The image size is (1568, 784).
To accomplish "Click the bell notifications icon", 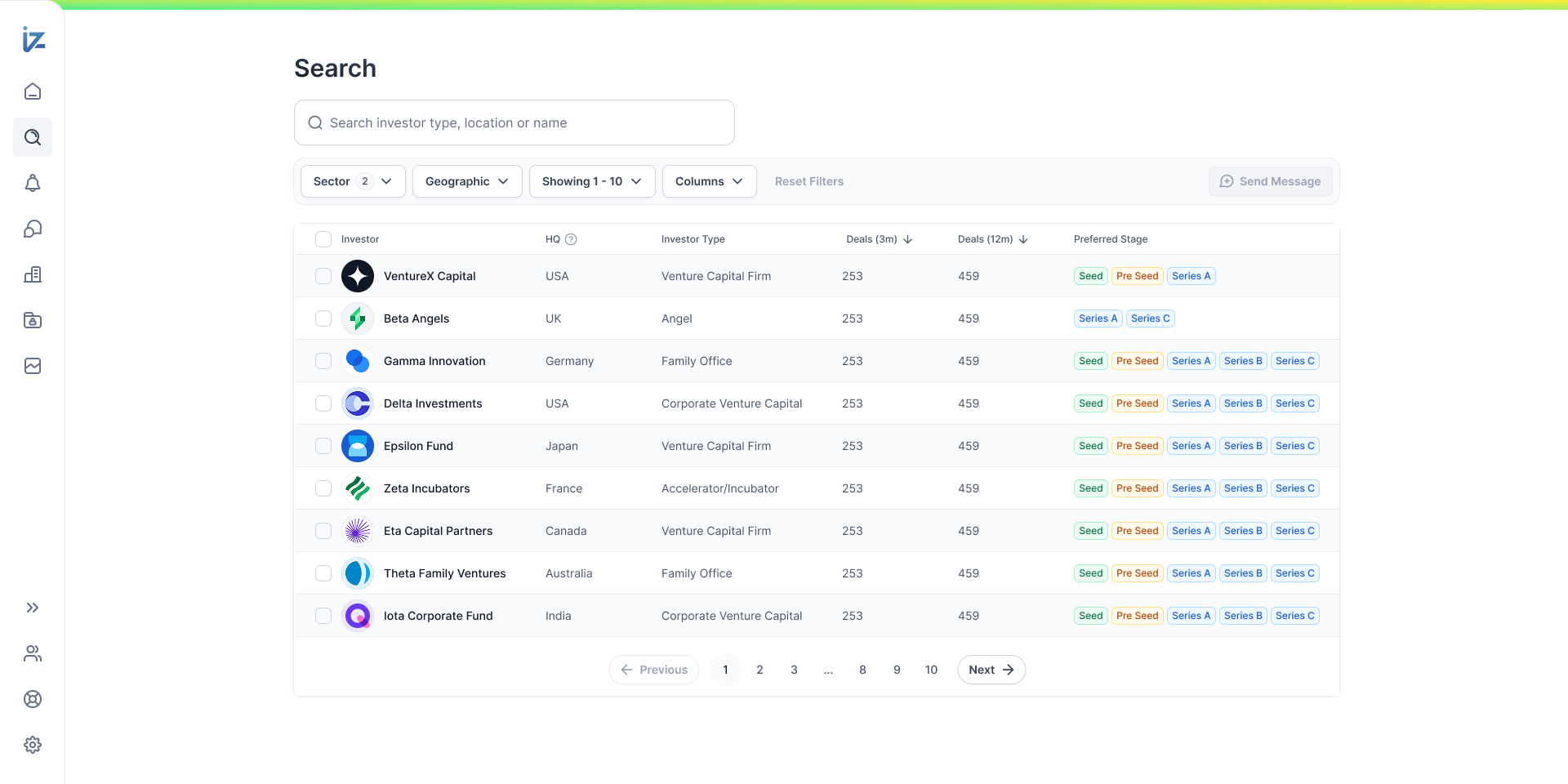I will coord(33,183).
